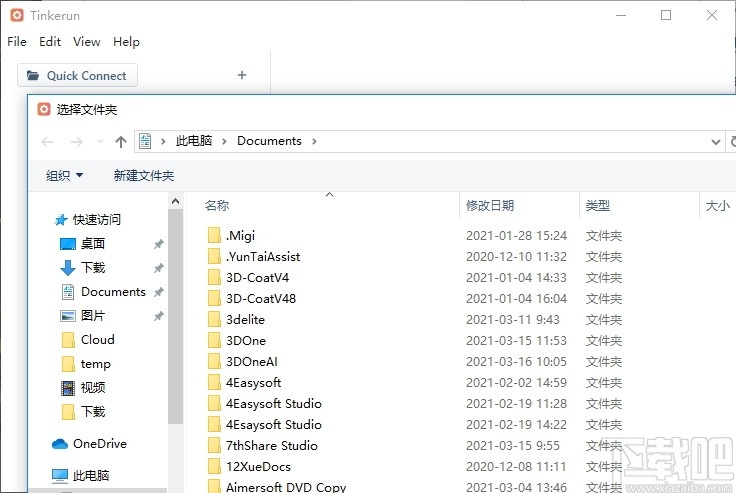Click the Tinkerun app logo icon
Image resolution: width=736 pixels, height=493 pixels.
pos(17,15)
